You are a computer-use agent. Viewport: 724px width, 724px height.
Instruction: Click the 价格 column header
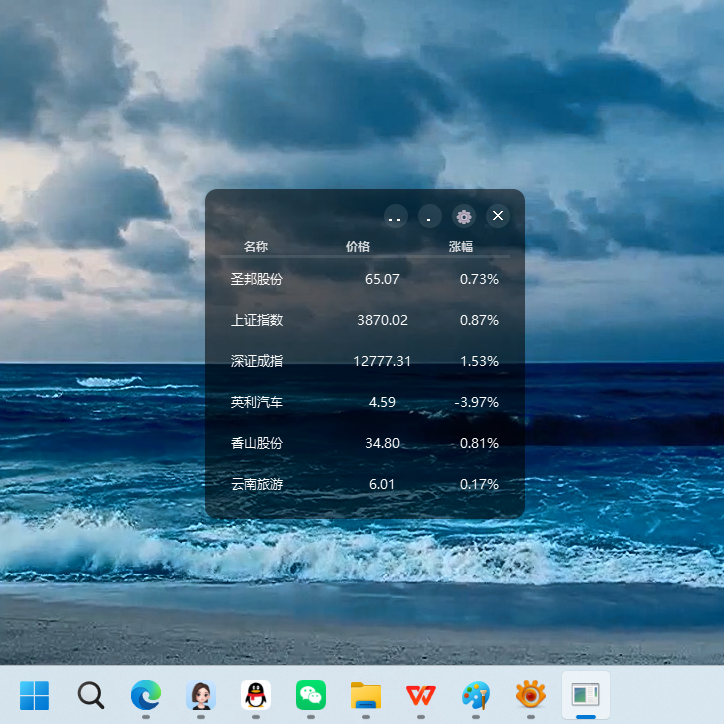pyautogui.click(x=358, y=247)
